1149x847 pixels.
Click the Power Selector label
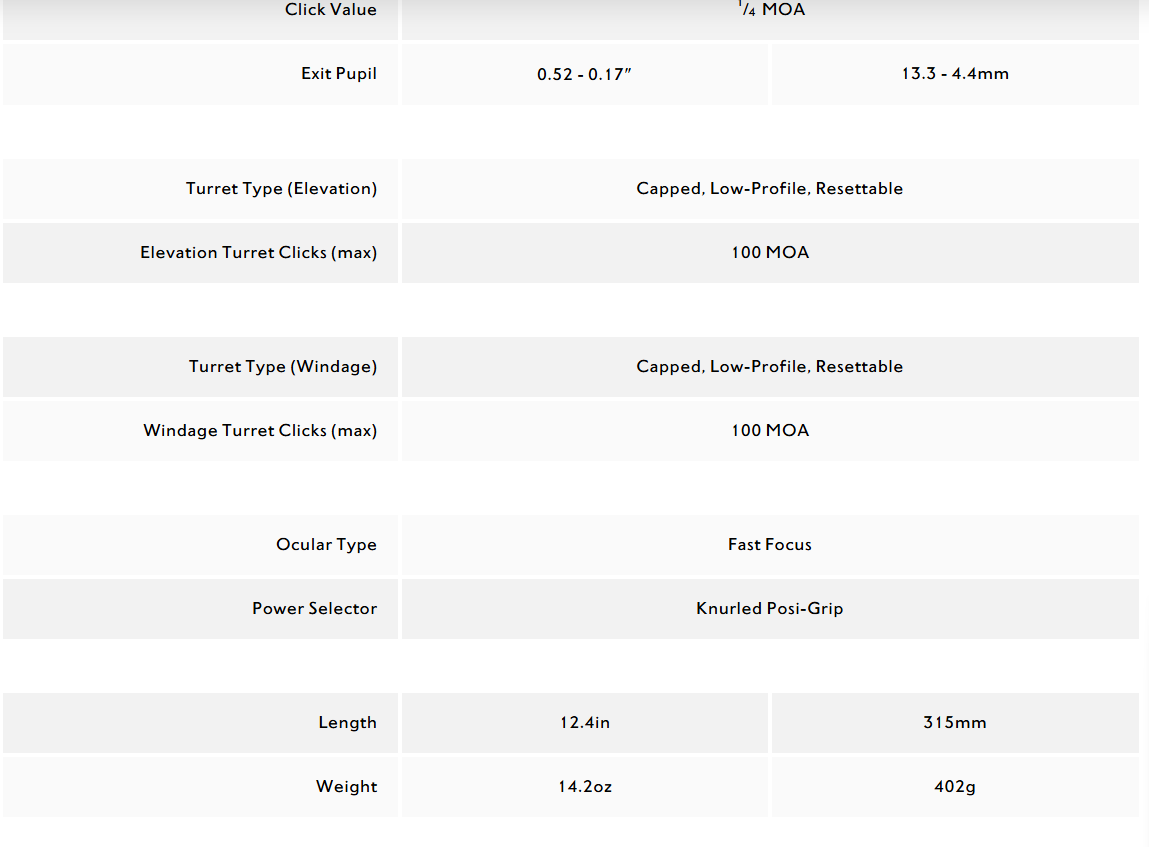click(314, 609)
